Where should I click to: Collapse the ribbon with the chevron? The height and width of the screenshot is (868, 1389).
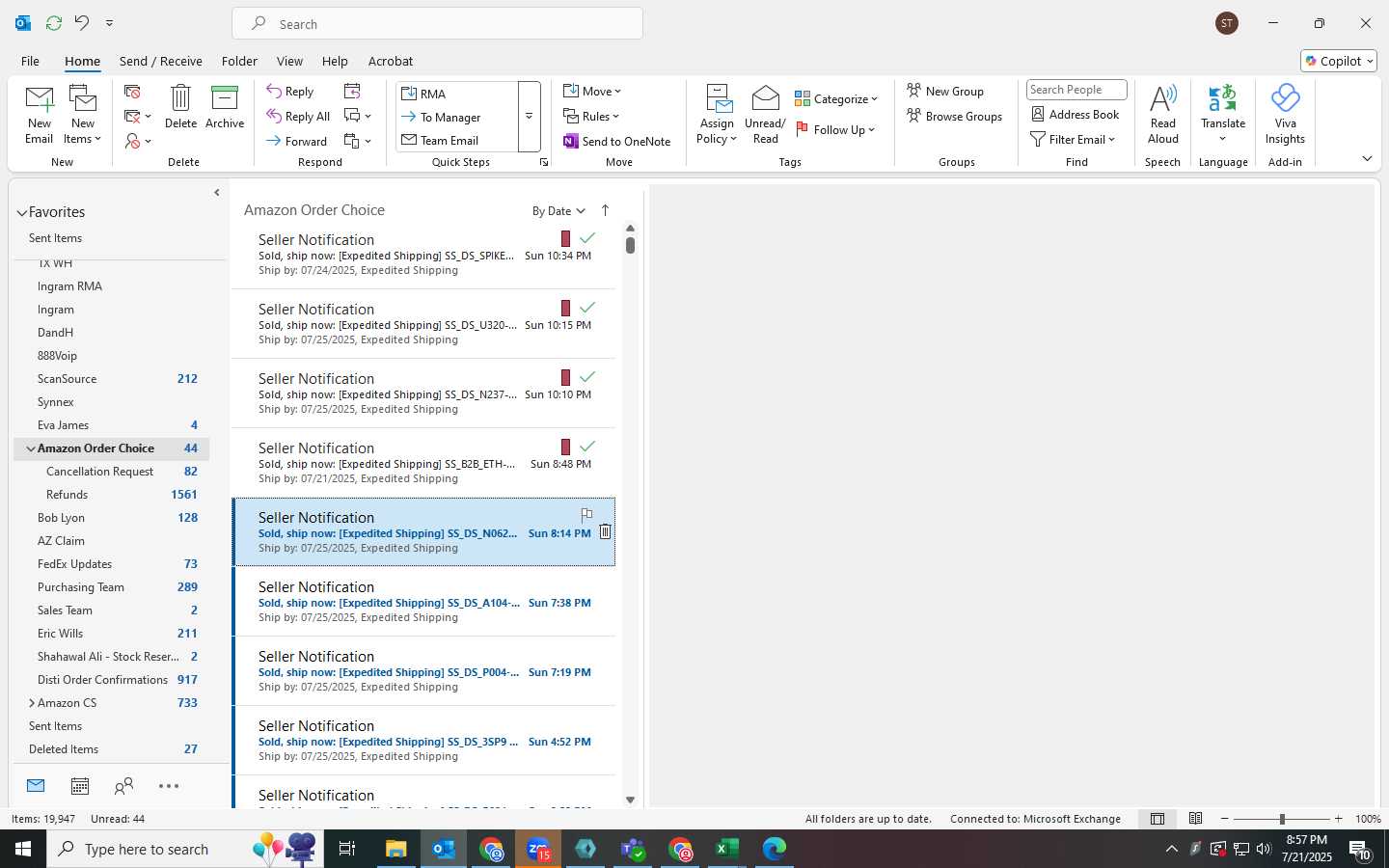point(1367,158)
